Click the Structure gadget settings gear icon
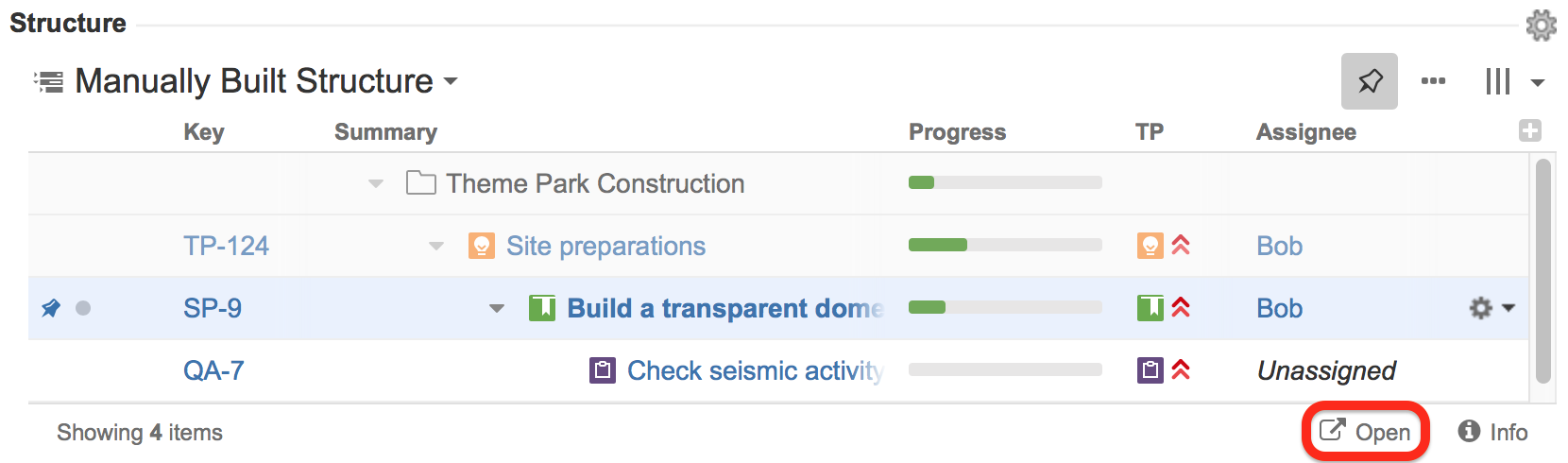Screen dimensions: 1568x463 coord(1541,26)
